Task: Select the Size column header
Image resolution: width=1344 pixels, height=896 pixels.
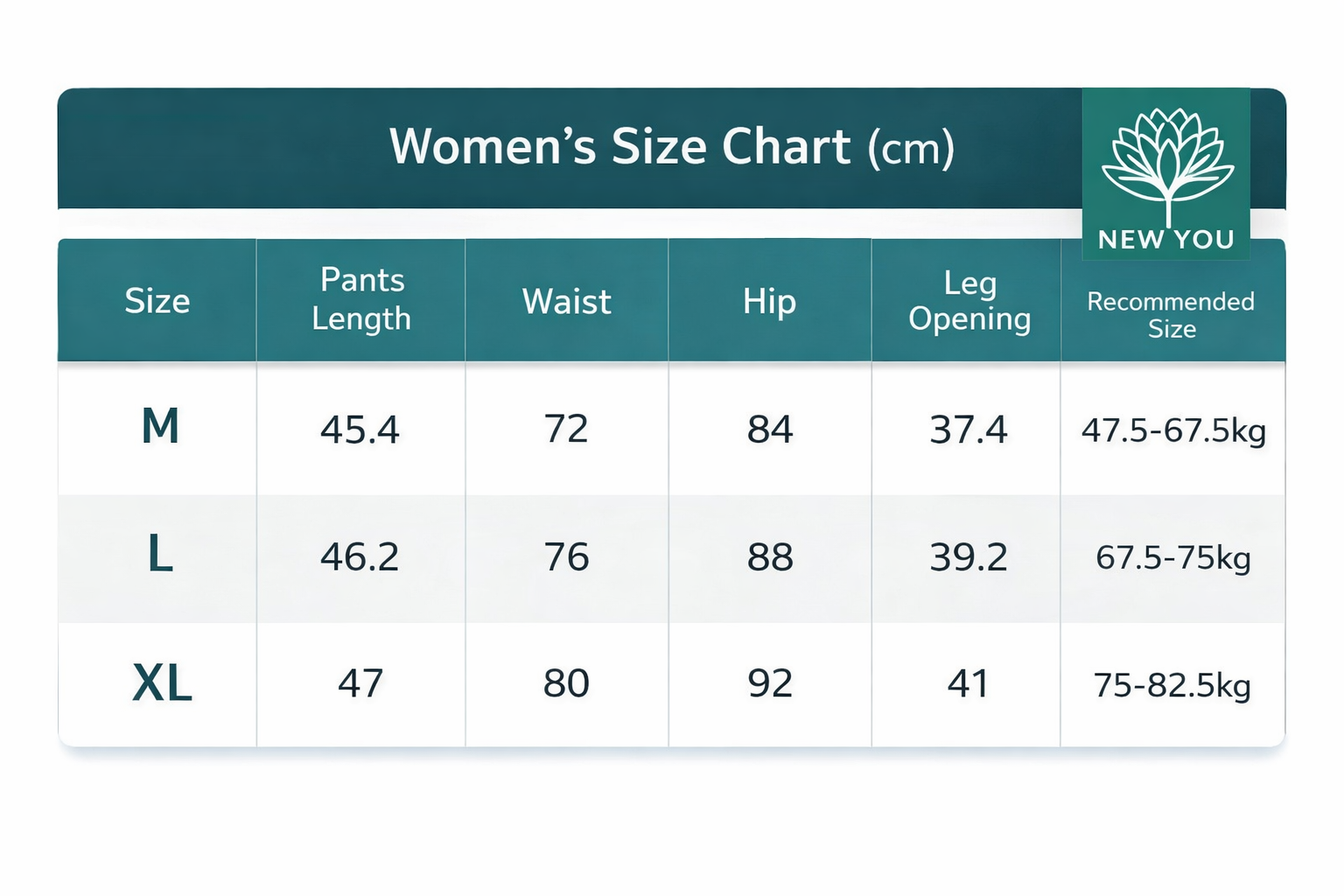Action: 157,301
